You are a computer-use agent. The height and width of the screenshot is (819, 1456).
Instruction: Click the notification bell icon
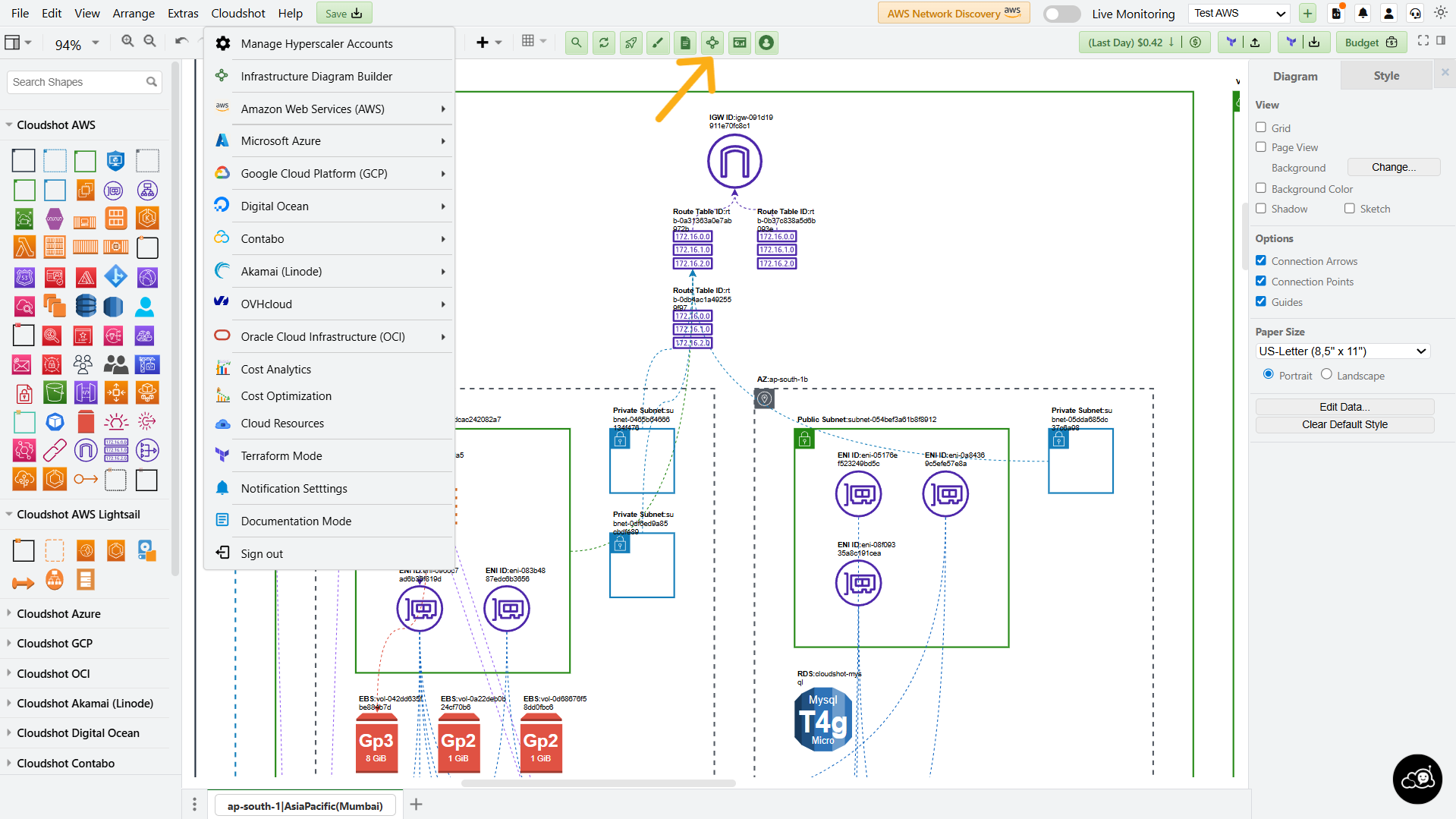coord(1363,13)
